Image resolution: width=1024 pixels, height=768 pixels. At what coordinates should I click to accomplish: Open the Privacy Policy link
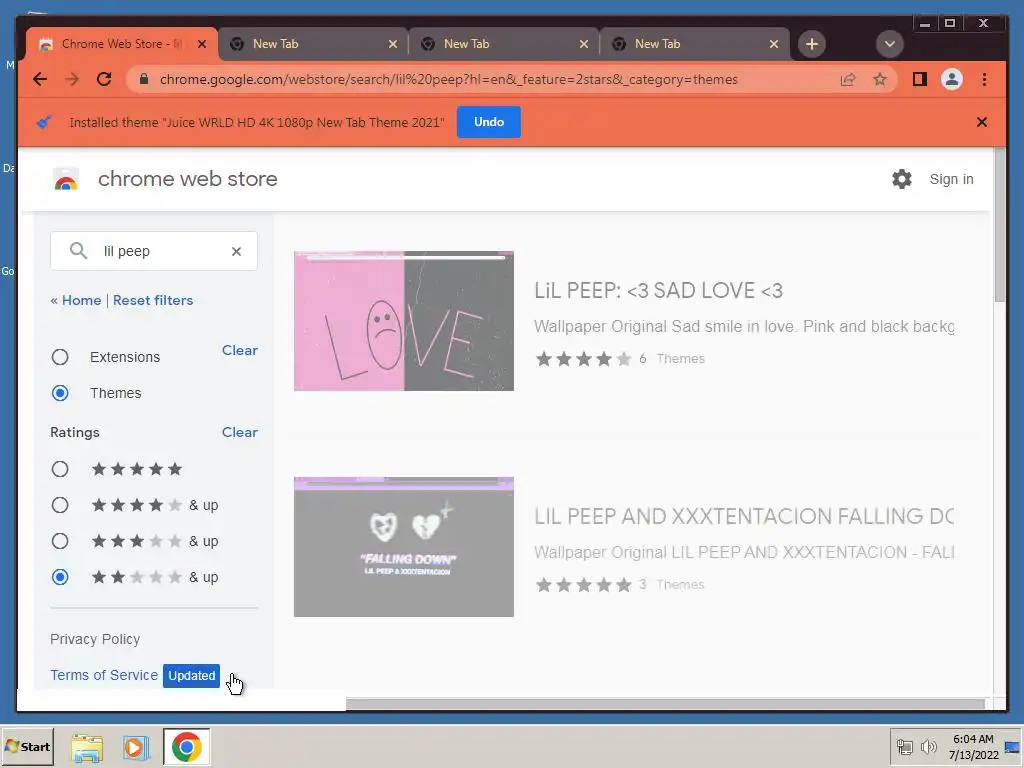pos(95,639)
